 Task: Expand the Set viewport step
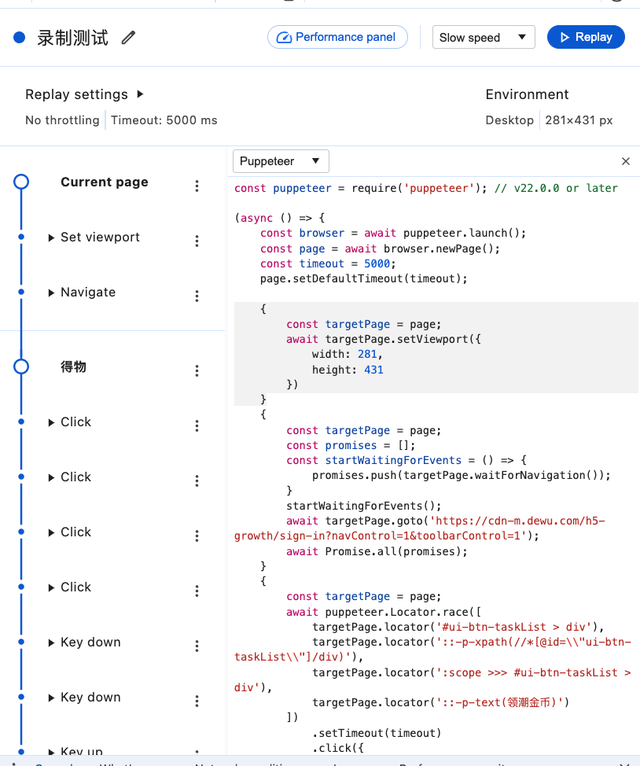[51, 238]
